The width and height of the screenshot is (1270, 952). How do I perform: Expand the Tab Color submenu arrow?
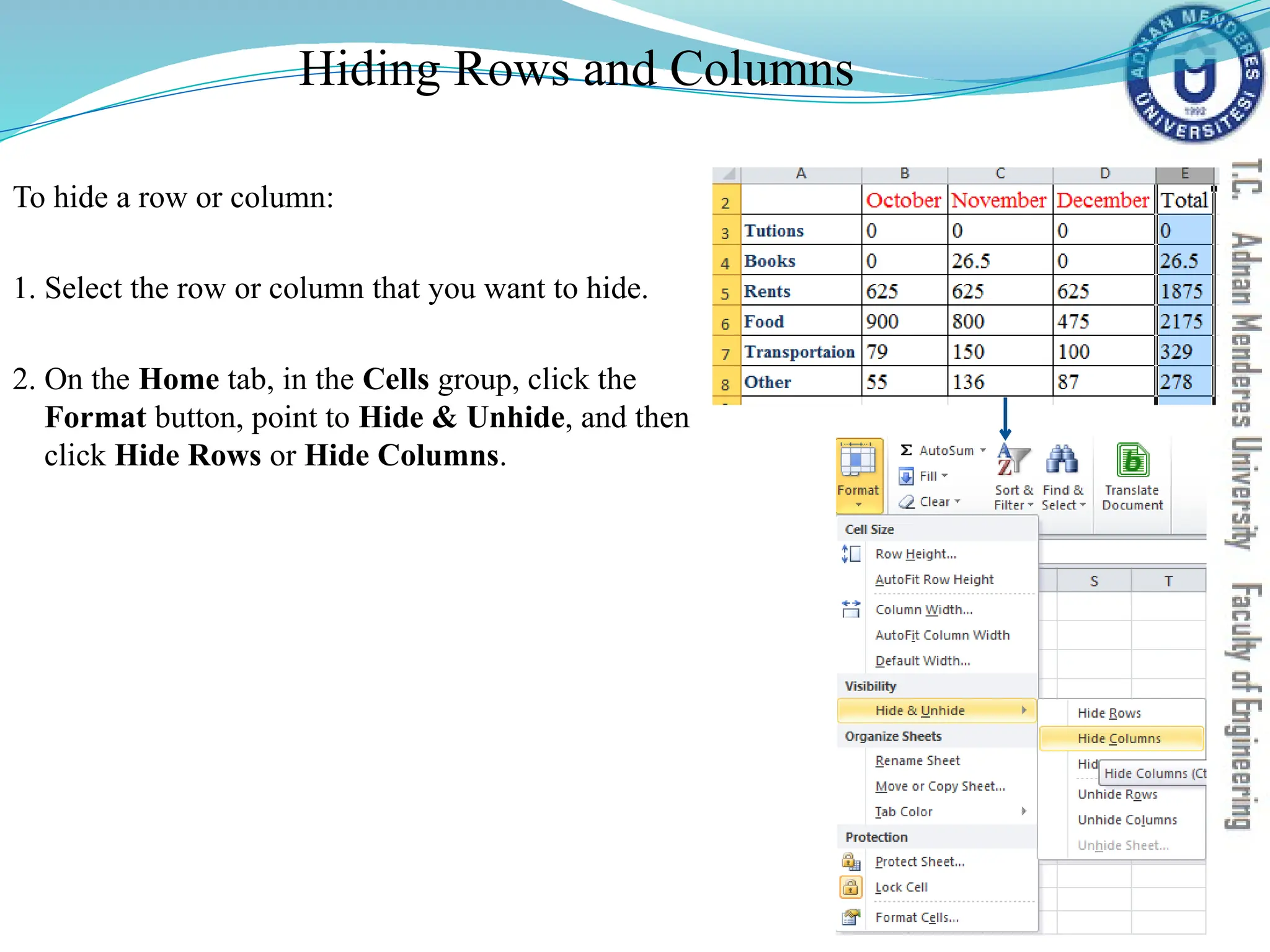coord(1024,811)
